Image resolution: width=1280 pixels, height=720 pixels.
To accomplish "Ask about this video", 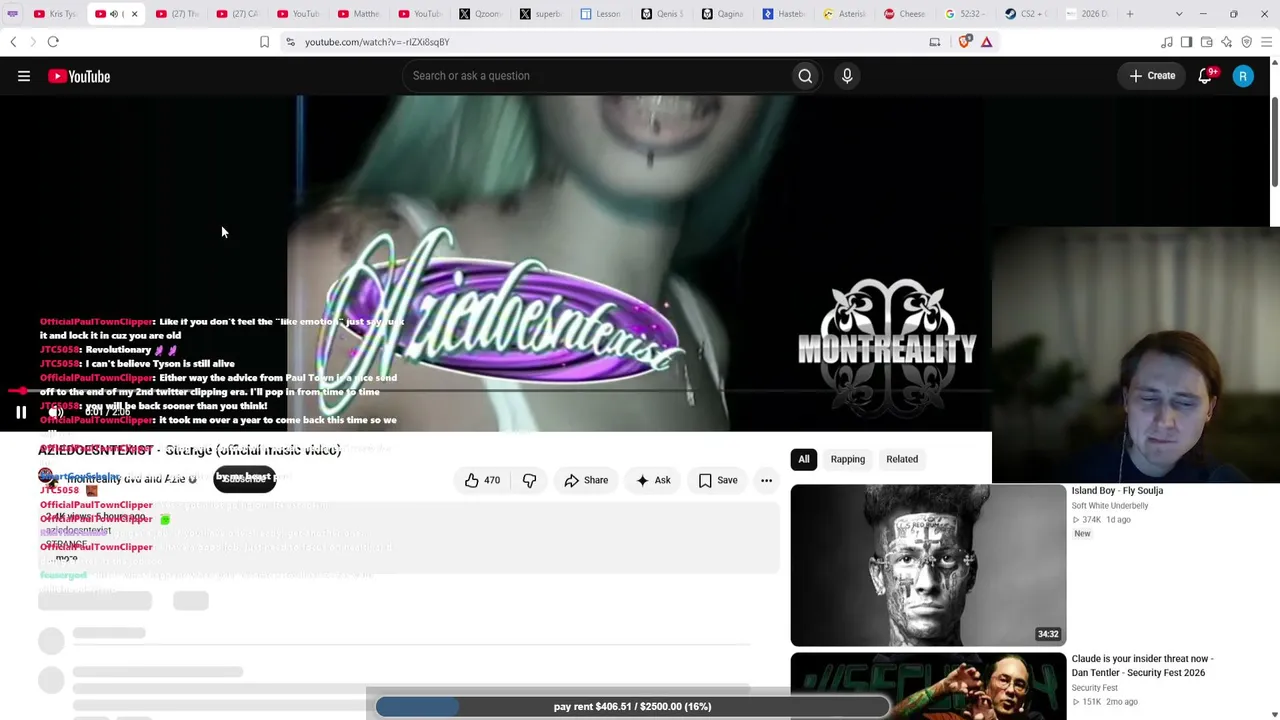I will point(653,480).
